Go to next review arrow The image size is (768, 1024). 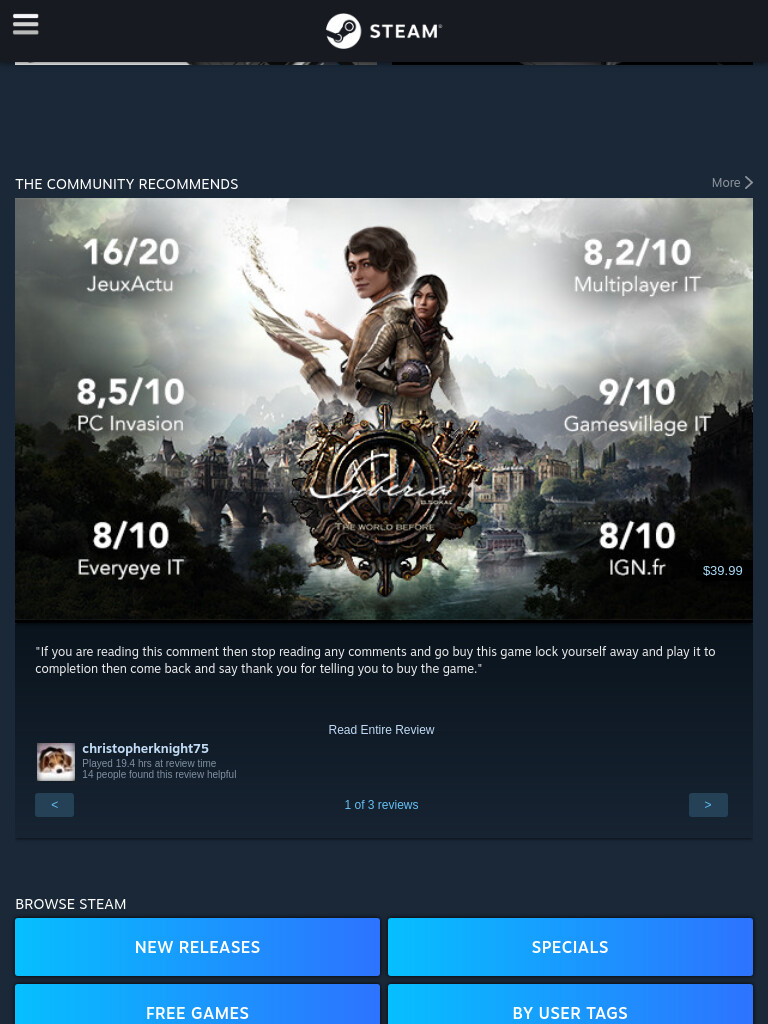click(708, 805)
